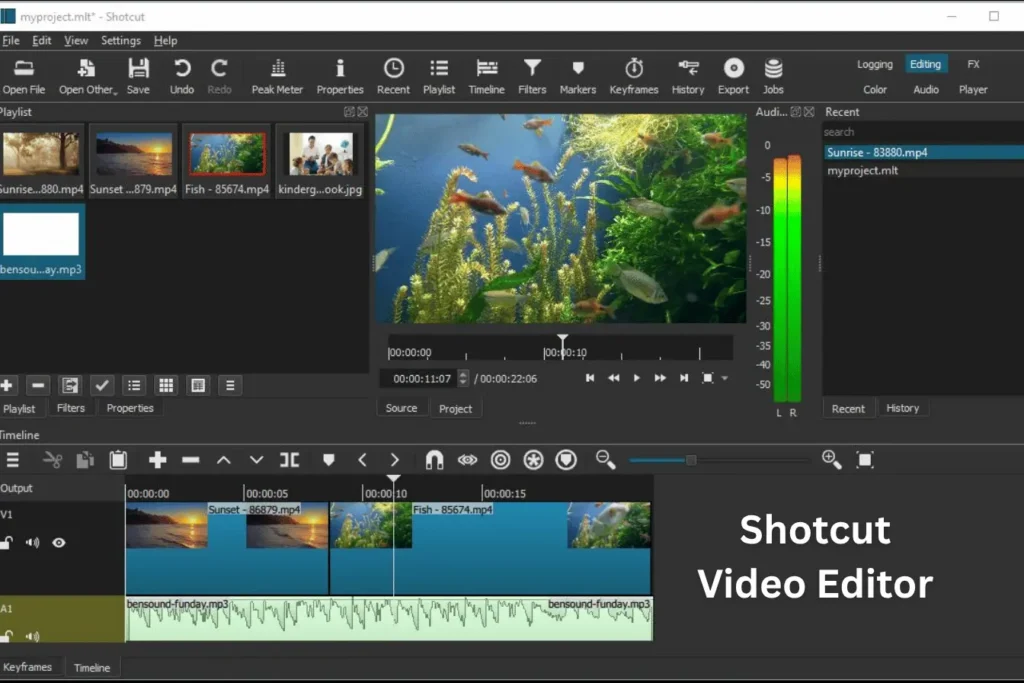
Task: Open the Keyframes toolbar icon
Action: (634, 76)
